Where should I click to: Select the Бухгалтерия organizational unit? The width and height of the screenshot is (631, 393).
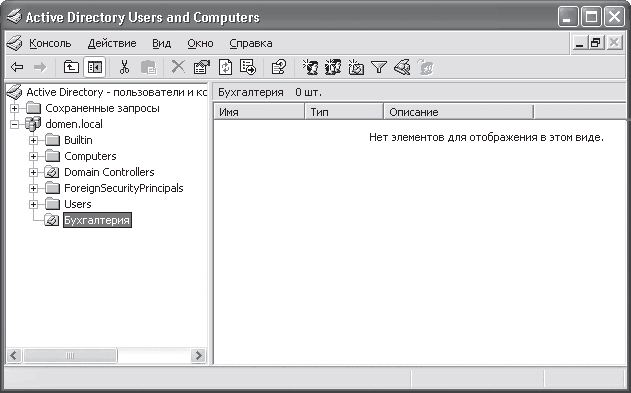[x=97, y=220]
